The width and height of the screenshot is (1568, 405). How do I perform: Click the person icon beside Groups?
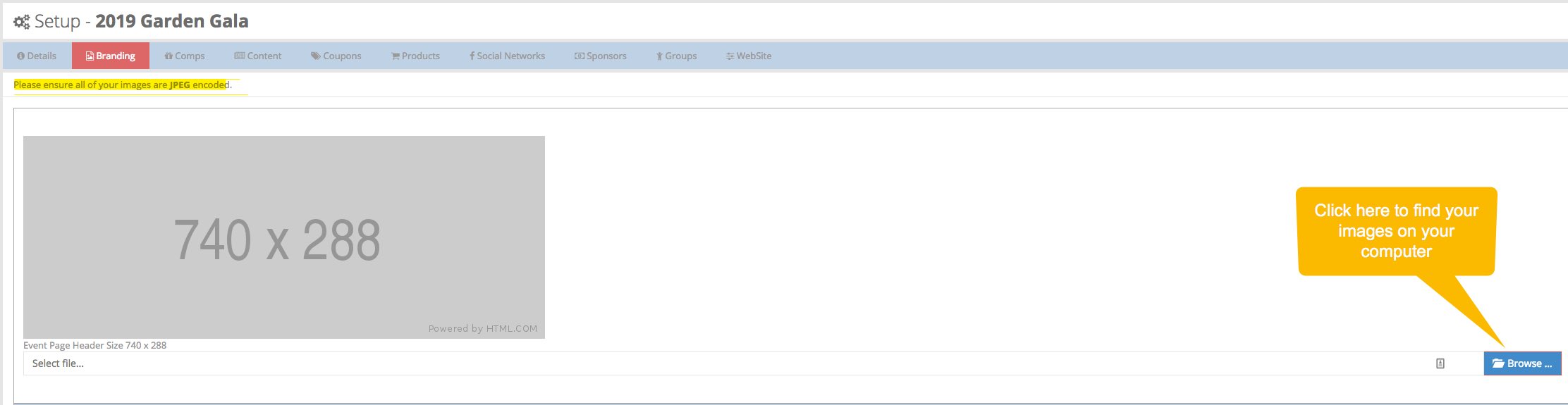tap(659, 56)
